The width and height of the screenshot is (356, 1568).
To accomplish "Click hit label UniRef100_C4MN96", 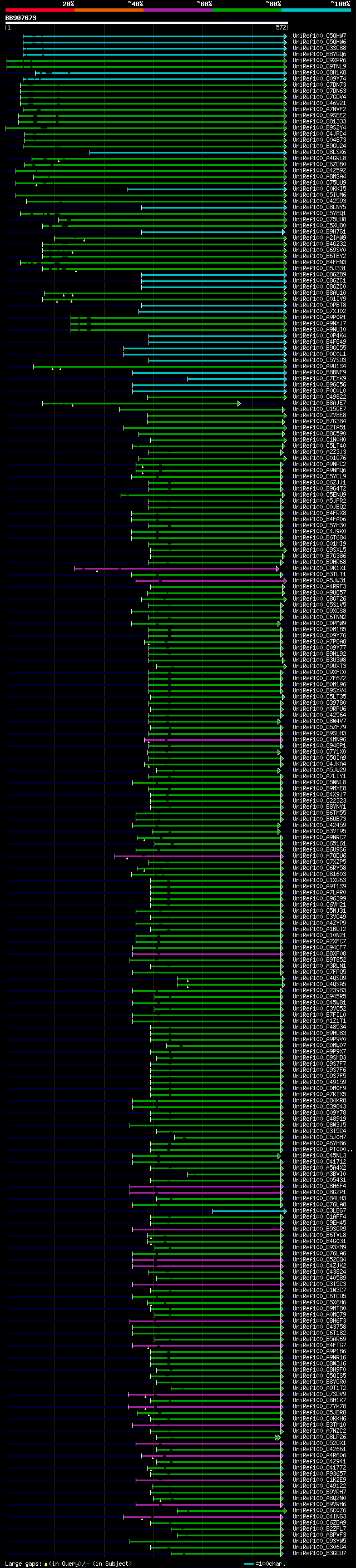I will [x=319, y=740].
